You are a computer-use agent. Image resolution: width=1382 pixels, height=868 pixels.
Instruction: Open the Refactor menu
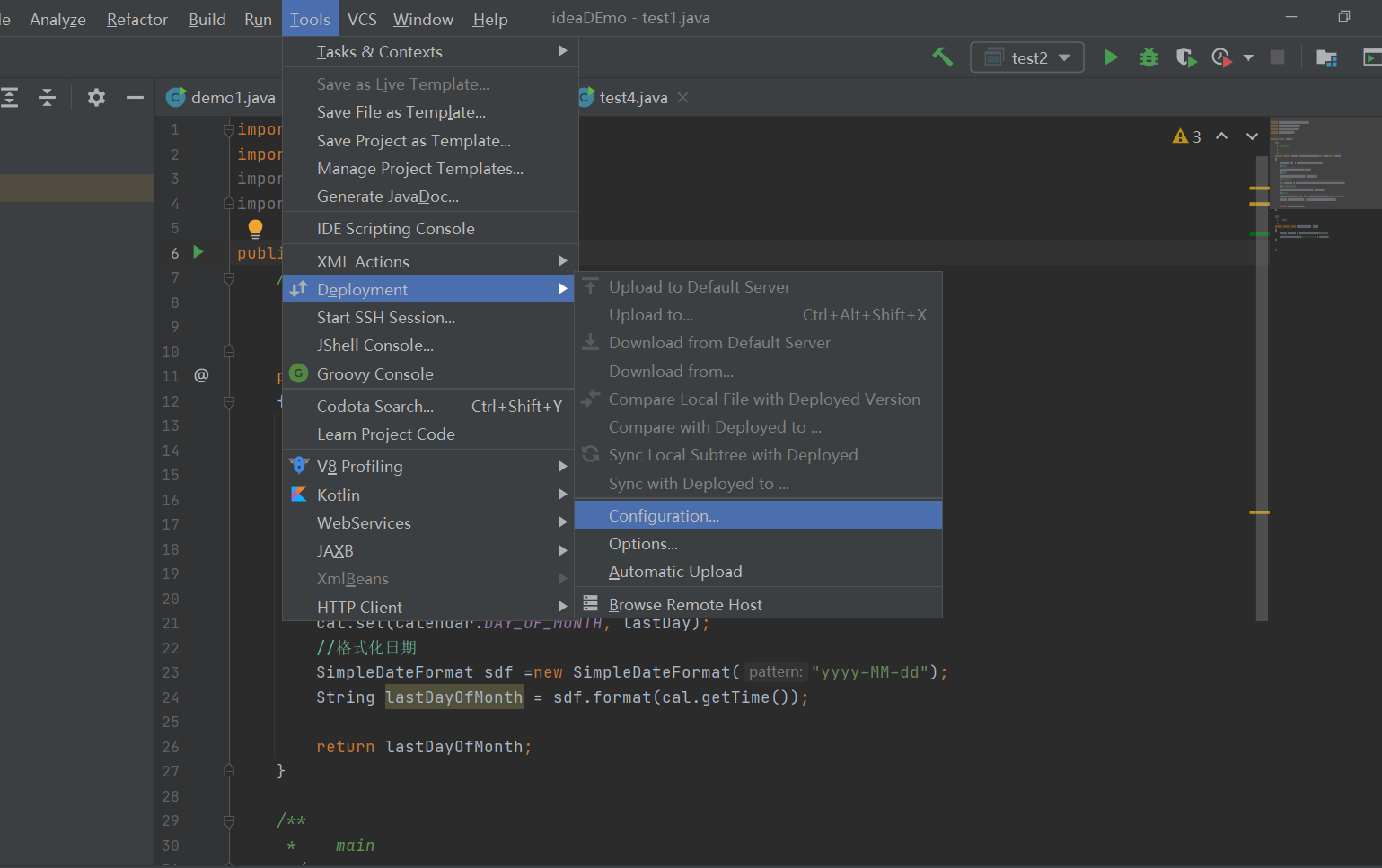click(137, 19)
